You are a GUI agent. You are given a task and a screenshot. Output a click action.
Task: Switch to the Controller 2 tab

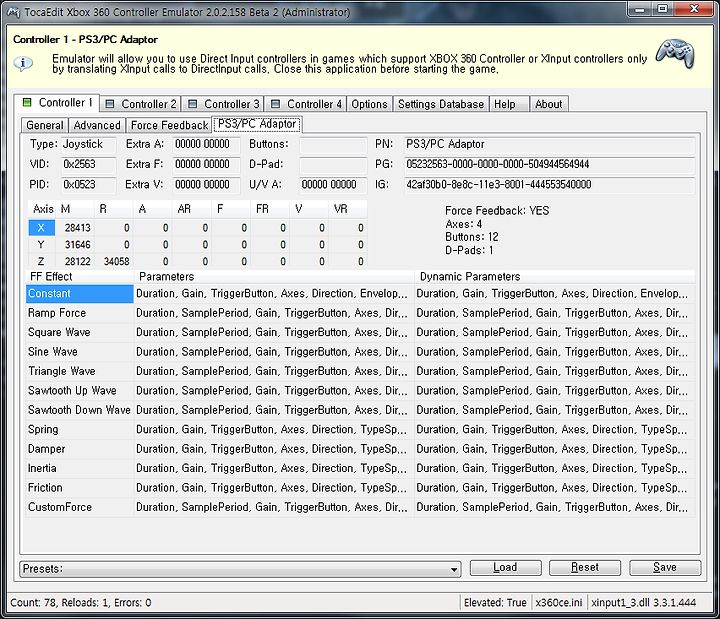coord(141,104)
